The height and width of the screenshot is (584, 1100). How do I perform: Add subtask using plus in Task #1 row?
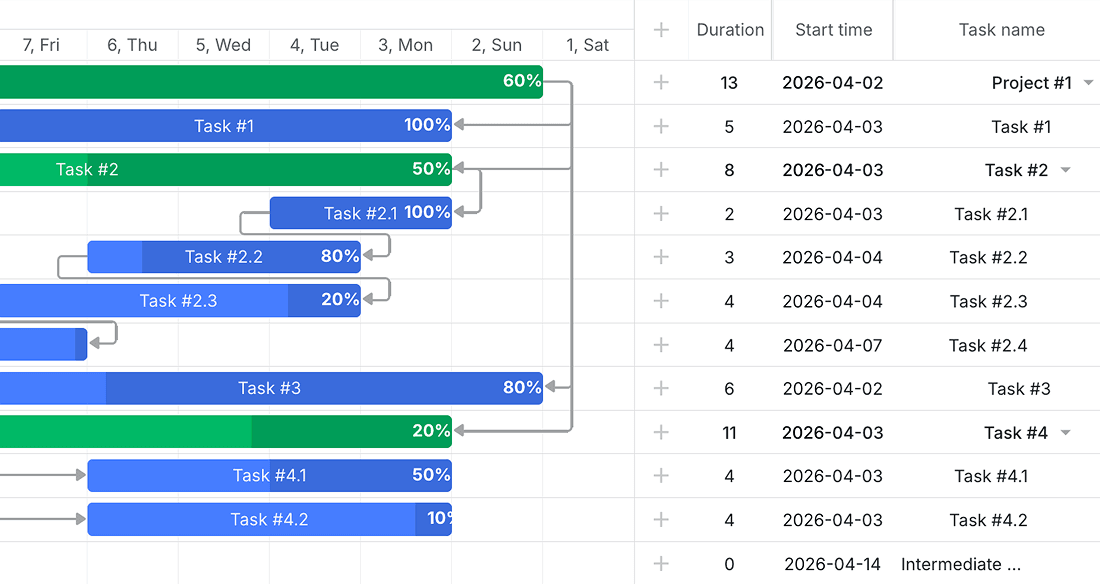(661, 126)
